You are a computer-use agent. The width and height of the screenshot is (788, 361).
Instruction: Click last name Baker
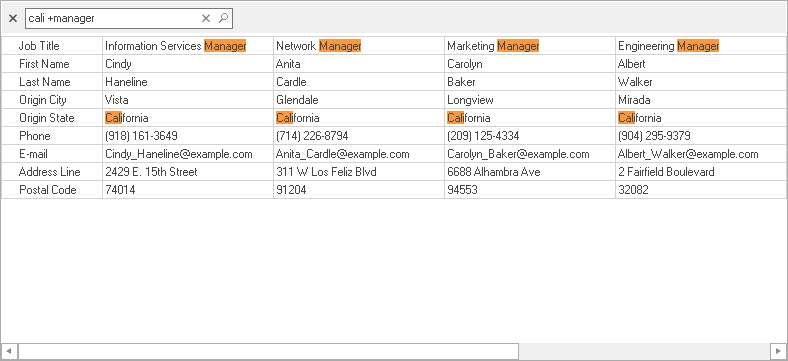pyautogui.click(x=530, y=82)
